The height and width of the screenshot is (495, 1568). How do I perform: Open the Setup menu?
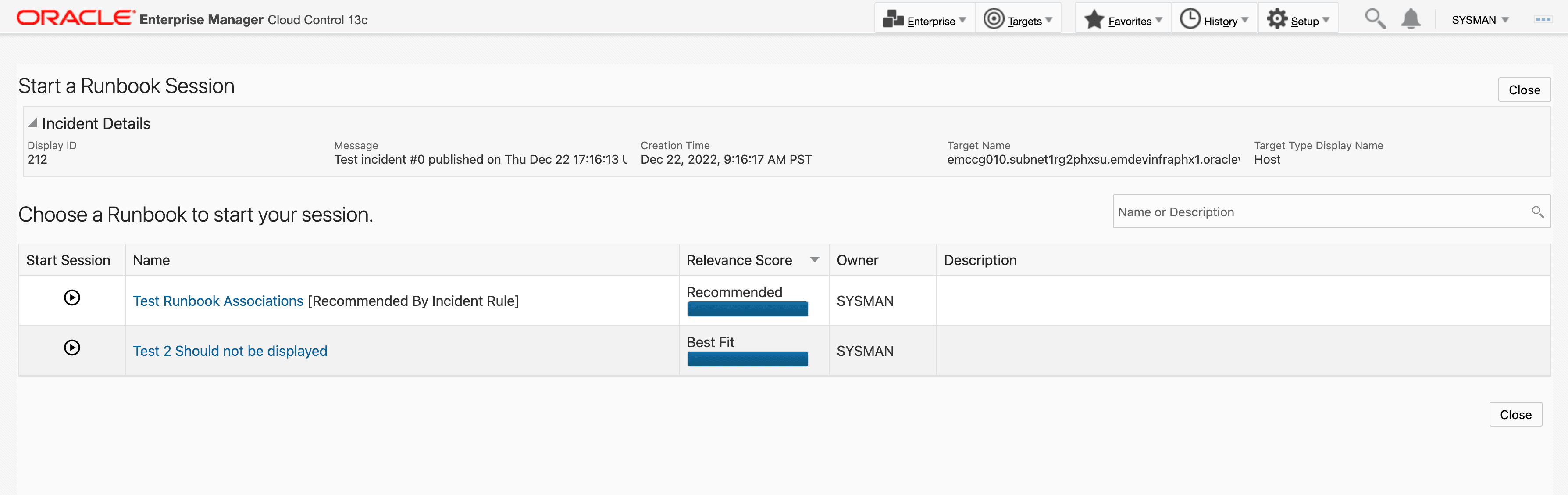pyautogui.click(x=1298, y=19)
